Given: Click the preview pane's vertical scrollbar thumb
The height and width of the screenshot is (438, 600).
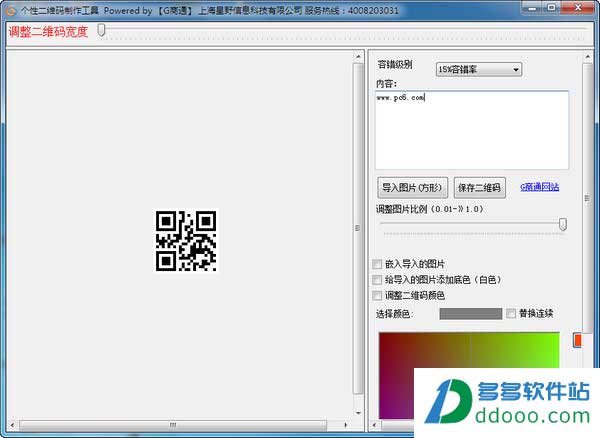Looking at the screenshot, I should [x=358, y=228].
